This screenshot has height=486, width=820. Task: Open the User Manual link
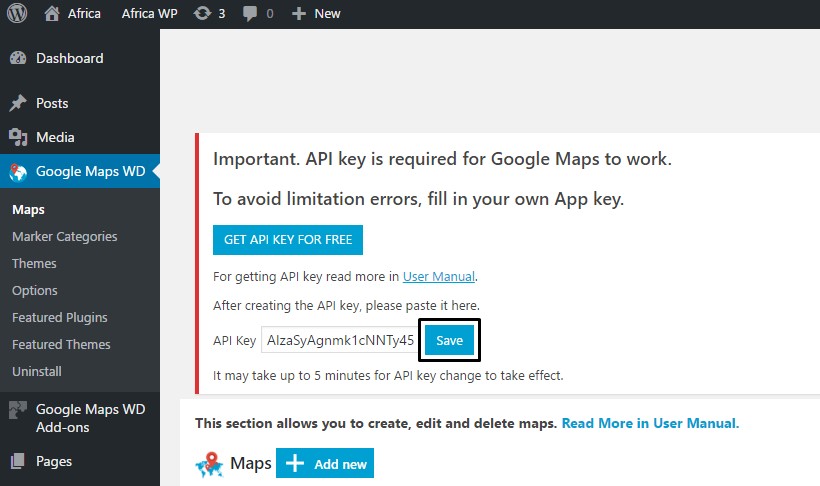(x=438, y=276)
